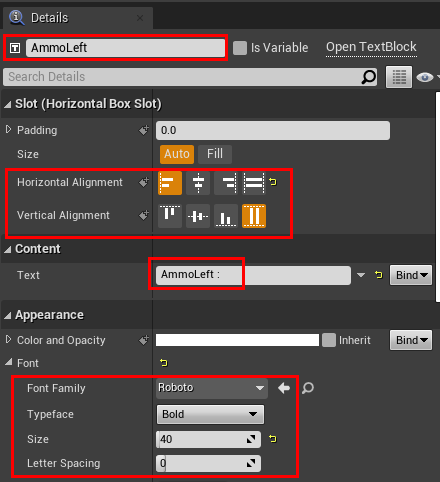Open Bind dropdown for Color and Opacity
The width and height of the screenshot is (440, 482).
tap(411, 340)
